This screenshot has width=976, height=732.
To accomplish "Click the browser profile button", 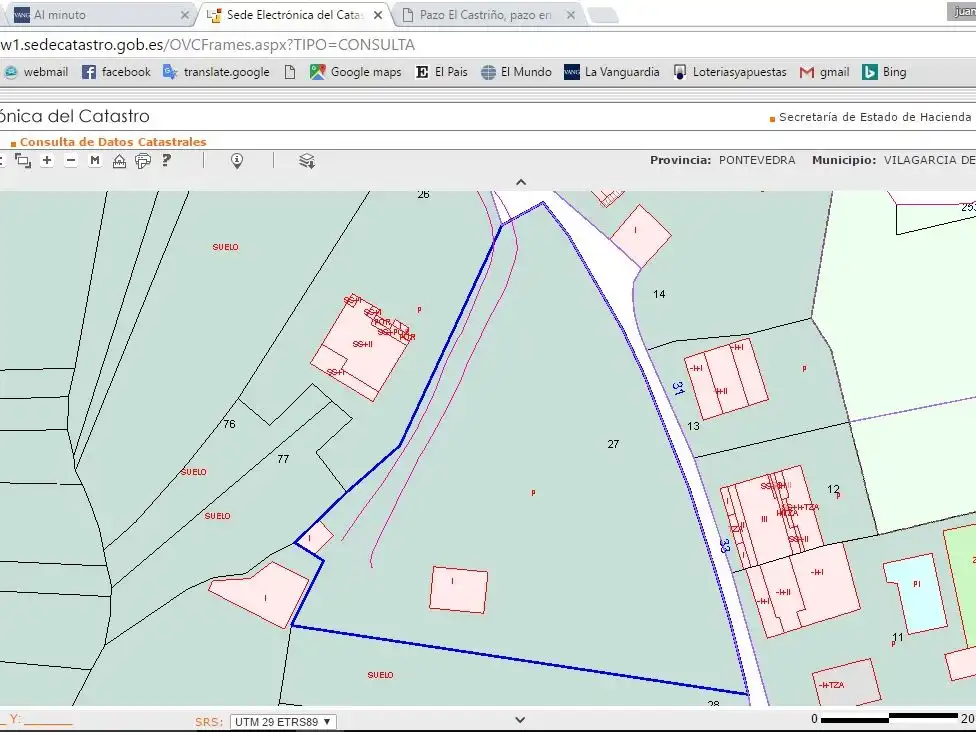I will pos(962,12).
